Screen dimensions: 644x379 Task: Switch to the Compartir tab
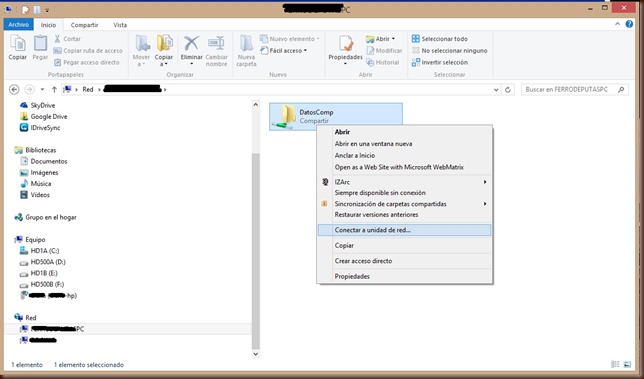coord(84,25)
